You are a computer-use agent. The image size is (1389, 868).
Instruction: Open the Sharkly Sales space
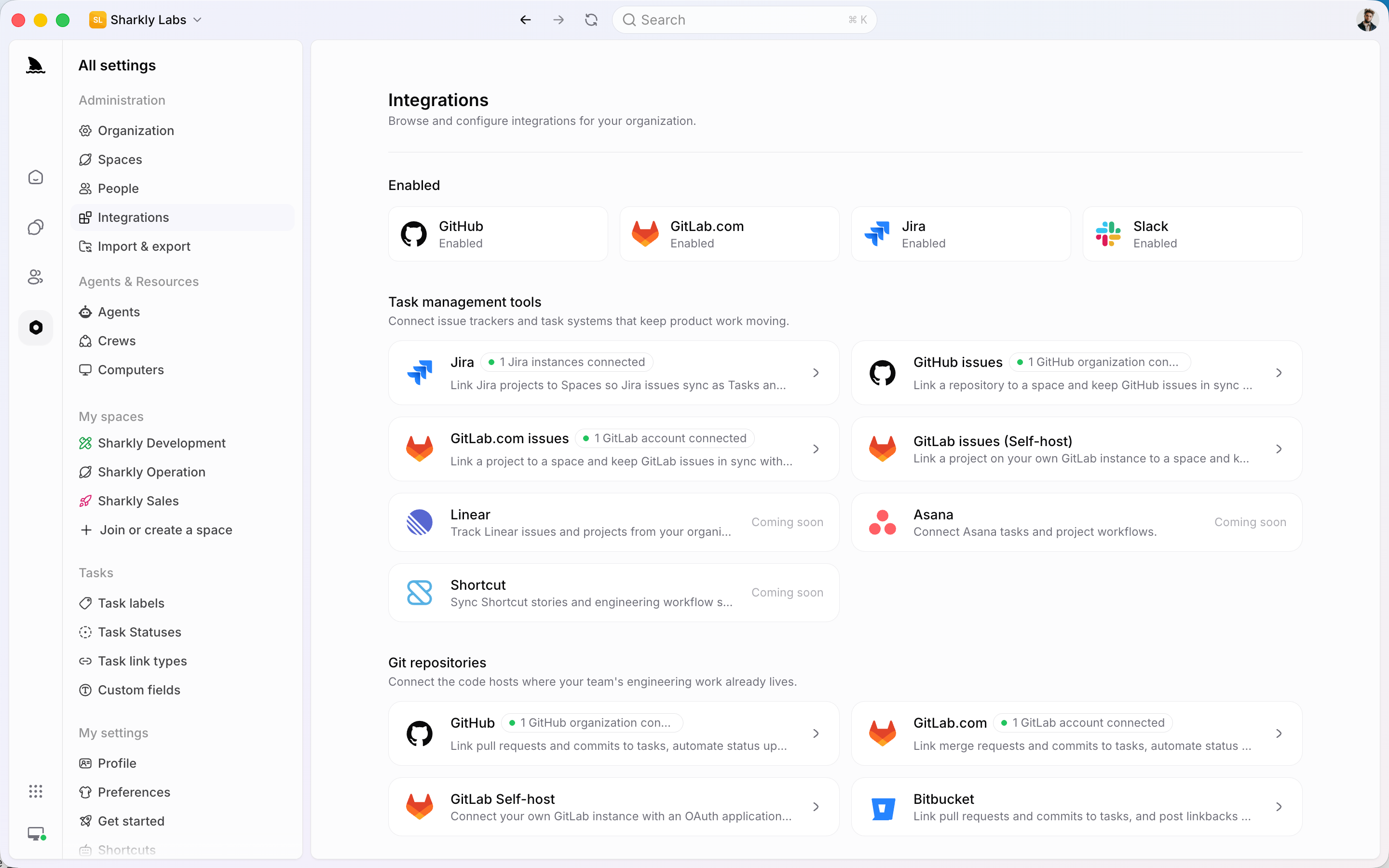click(x=182, y=501)
